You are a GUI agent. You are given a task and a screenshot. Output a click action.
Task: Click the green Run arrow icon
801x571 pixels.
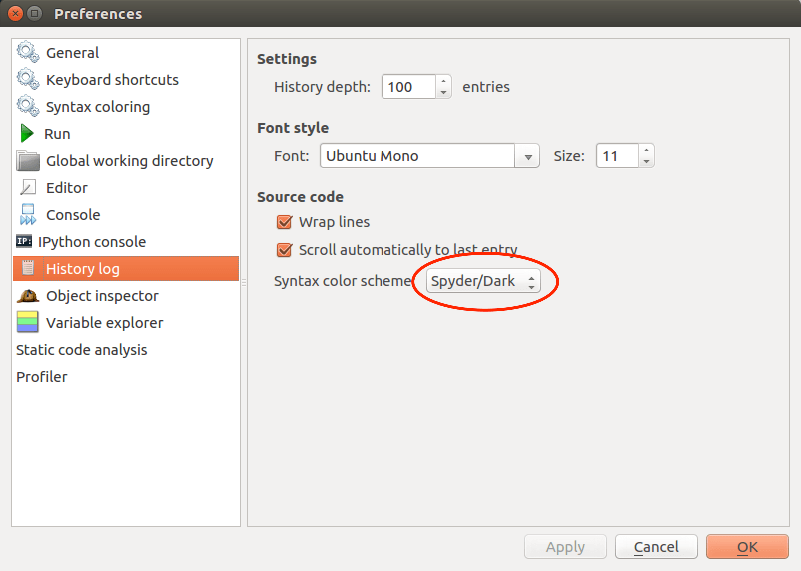click(27, 134)
